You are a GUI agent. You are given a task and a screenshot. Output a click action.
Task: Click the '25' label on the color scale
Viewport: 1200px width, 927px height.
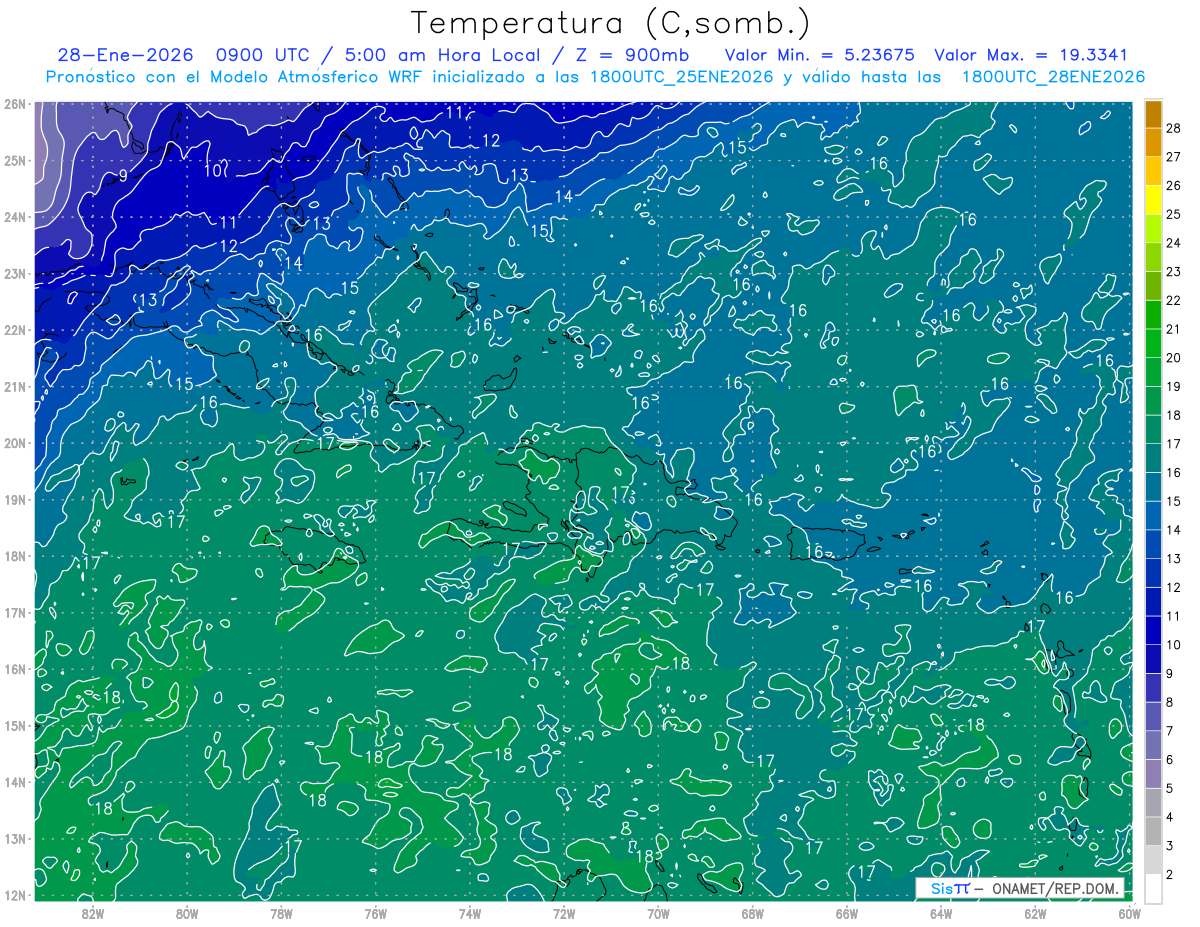point(1174,214)
